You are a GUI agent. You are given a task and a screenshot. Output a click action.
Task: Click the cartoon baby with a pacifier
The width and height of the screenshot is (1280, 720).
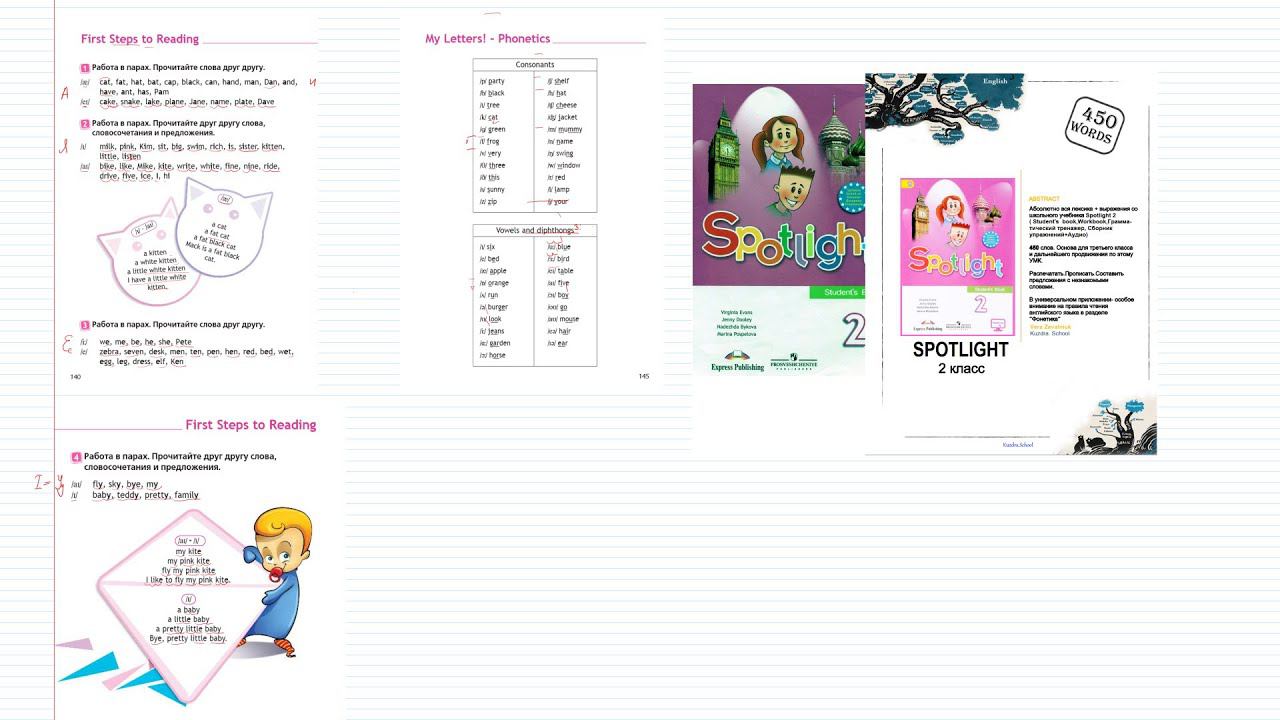[x=275, y=580]
